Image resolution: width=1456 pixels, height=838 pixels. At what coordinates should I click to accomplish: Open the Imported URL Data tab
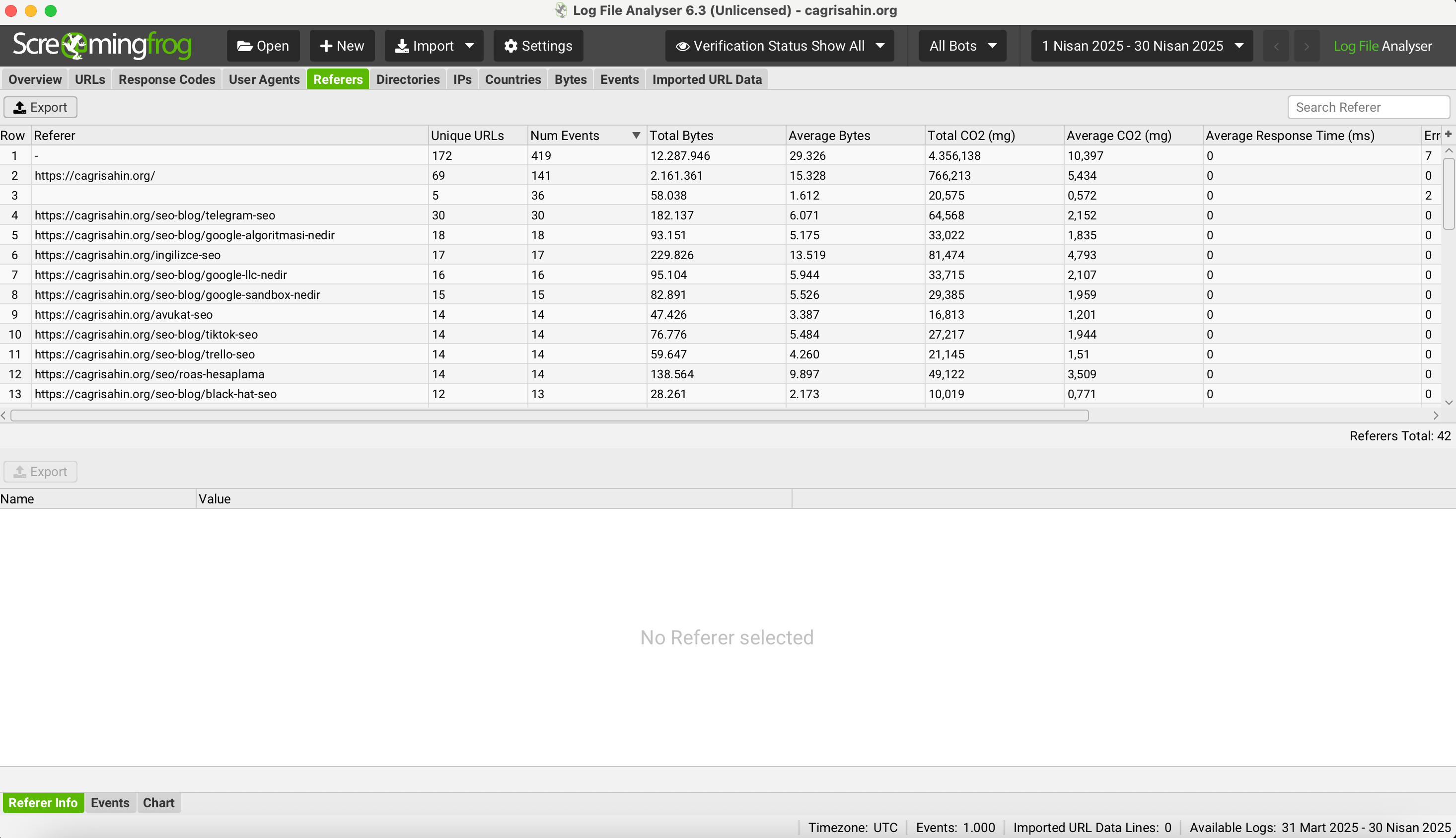tap(707, 79)
